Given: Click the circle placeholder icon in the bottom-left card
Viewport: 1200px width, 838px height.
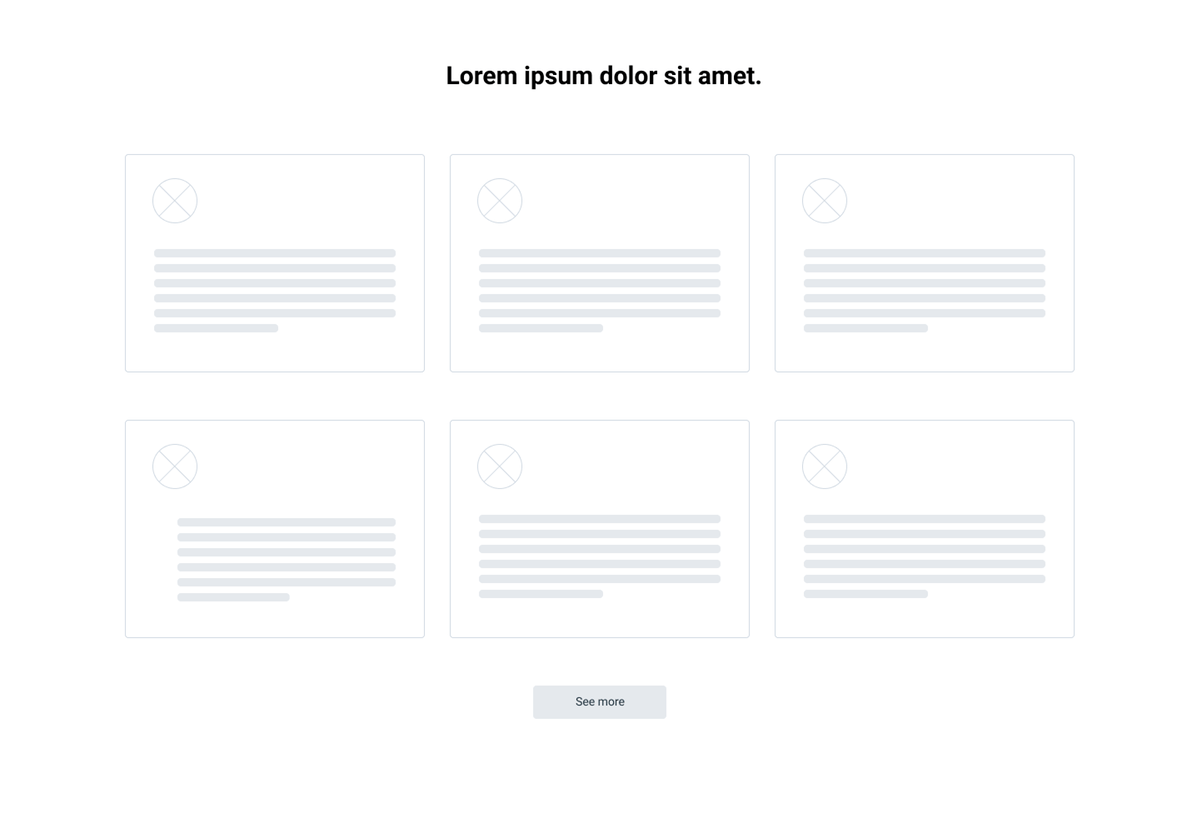Looking at the screenshot, I should 175,467.
